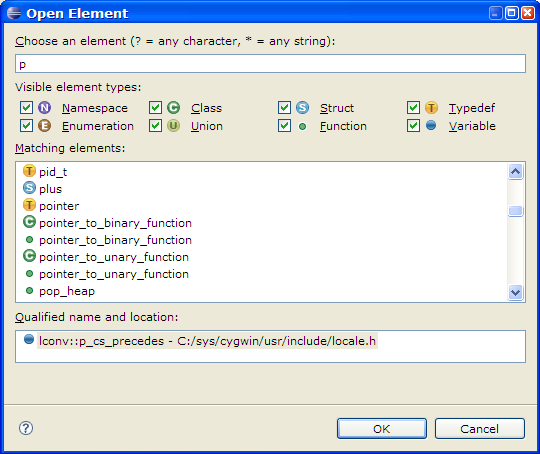The image size is (540, 454).
Task: Click the typedef icon beside pid_t
Action: click(29, 171)
